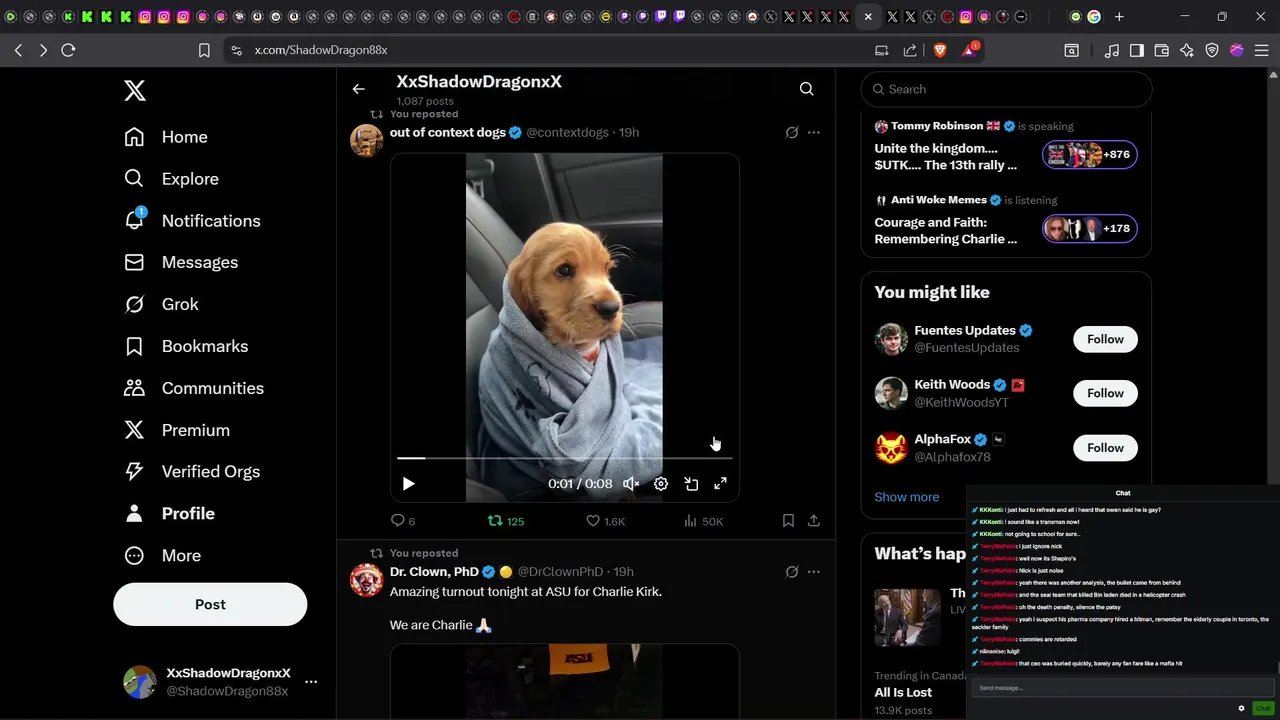Follow Keith Woods
This screenshot has width=1280, height=720.
click(x=1105, y=393)
